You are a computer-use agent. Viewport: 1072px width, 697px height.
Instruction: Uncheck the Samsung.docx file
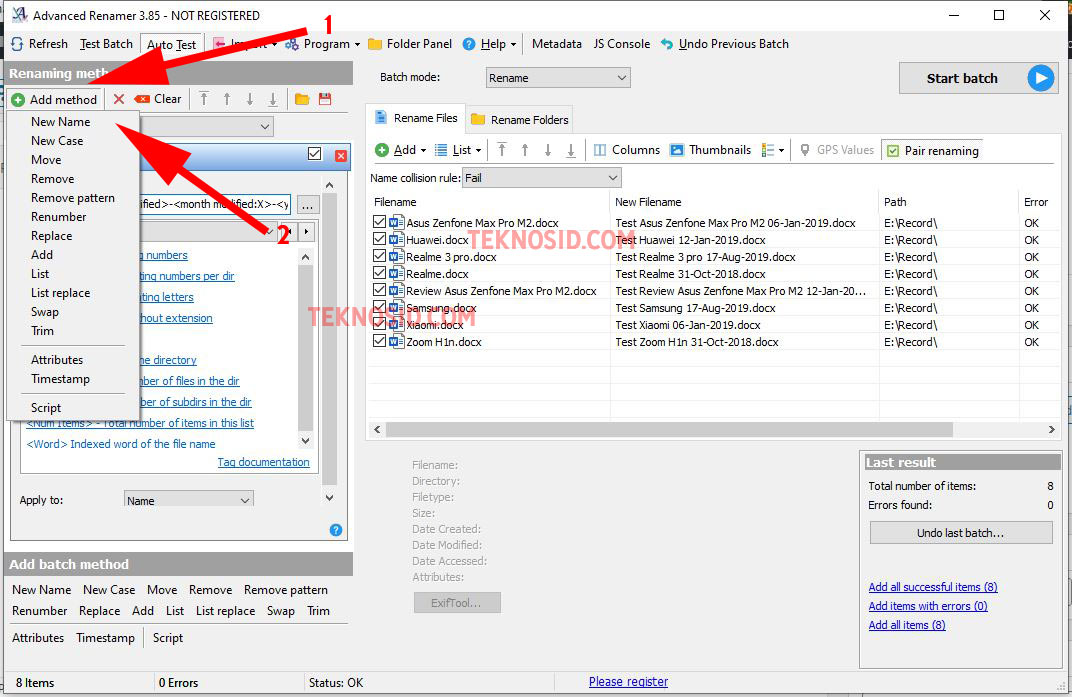[x=379, y=308]
